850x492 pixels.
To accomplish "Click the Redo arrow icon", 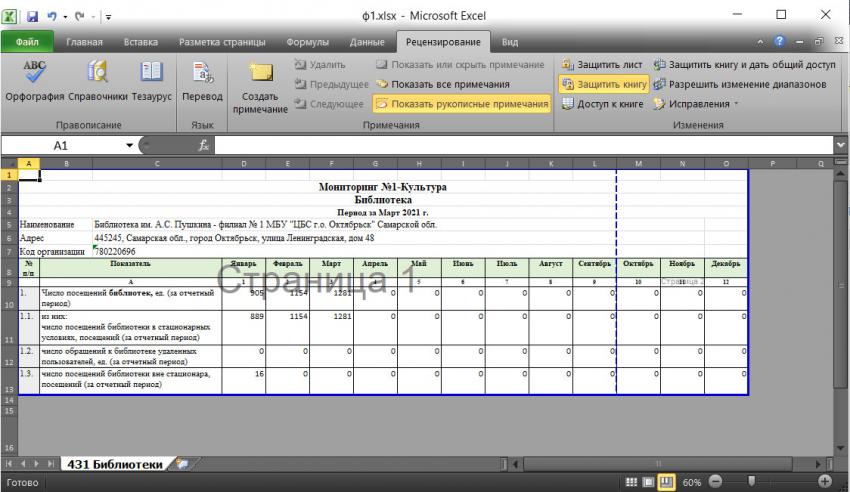I will coord(80,16).
